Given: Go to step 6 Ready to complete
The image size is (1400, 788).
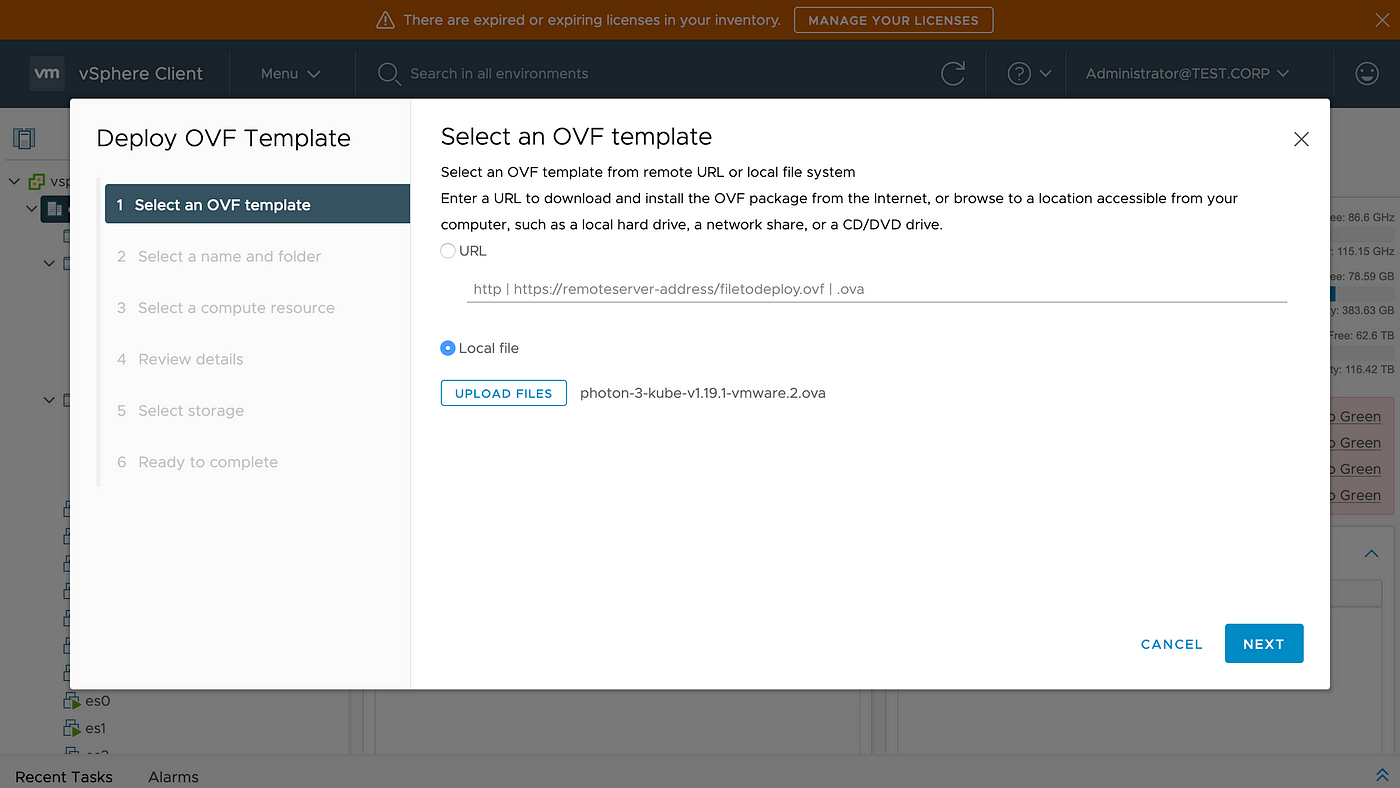Looking at the screenshot, I should pos(197,462).
